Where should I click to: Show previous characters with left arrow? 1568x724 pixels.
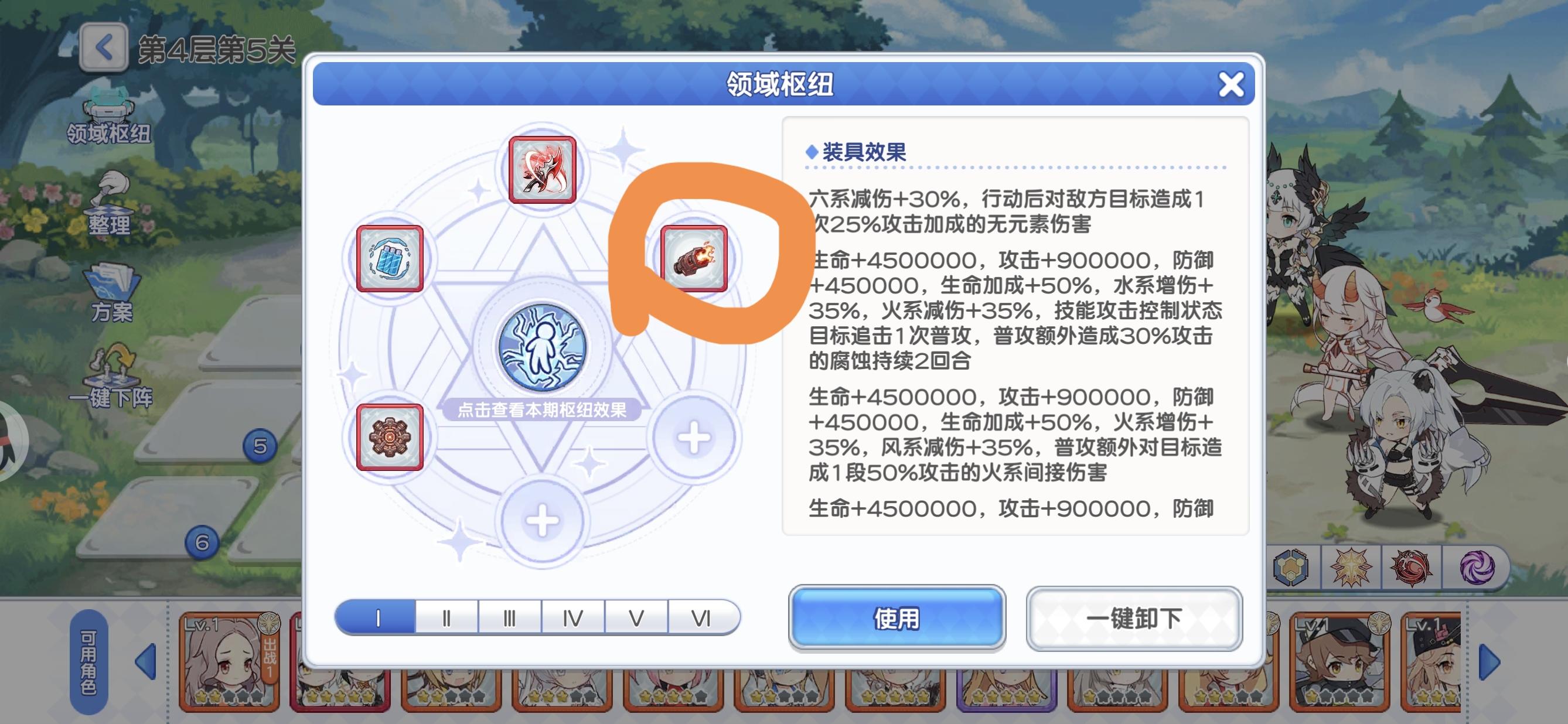(x=146, y=661)
